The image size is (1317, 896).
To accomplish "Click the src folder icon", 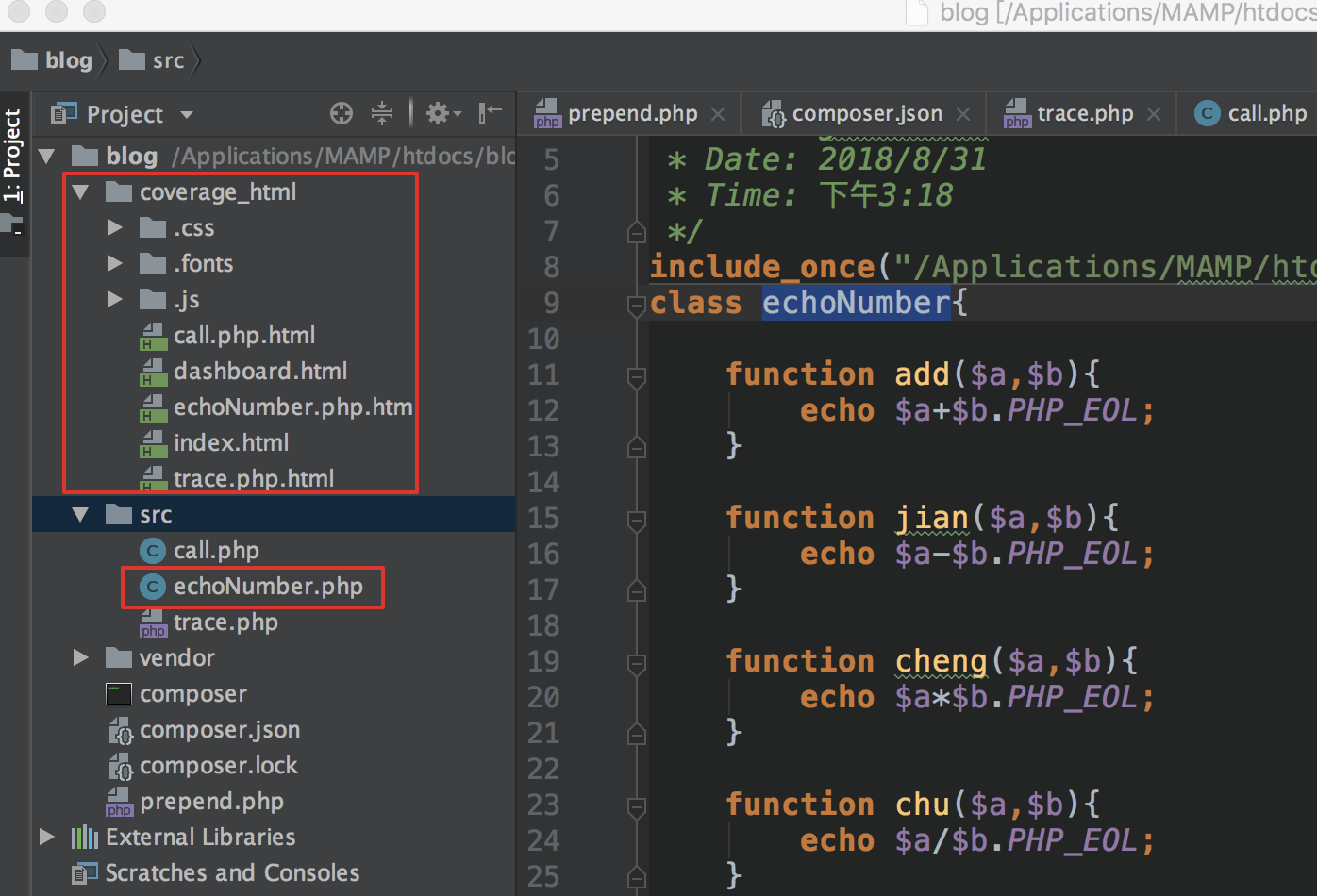I will (x=119, y=515).
